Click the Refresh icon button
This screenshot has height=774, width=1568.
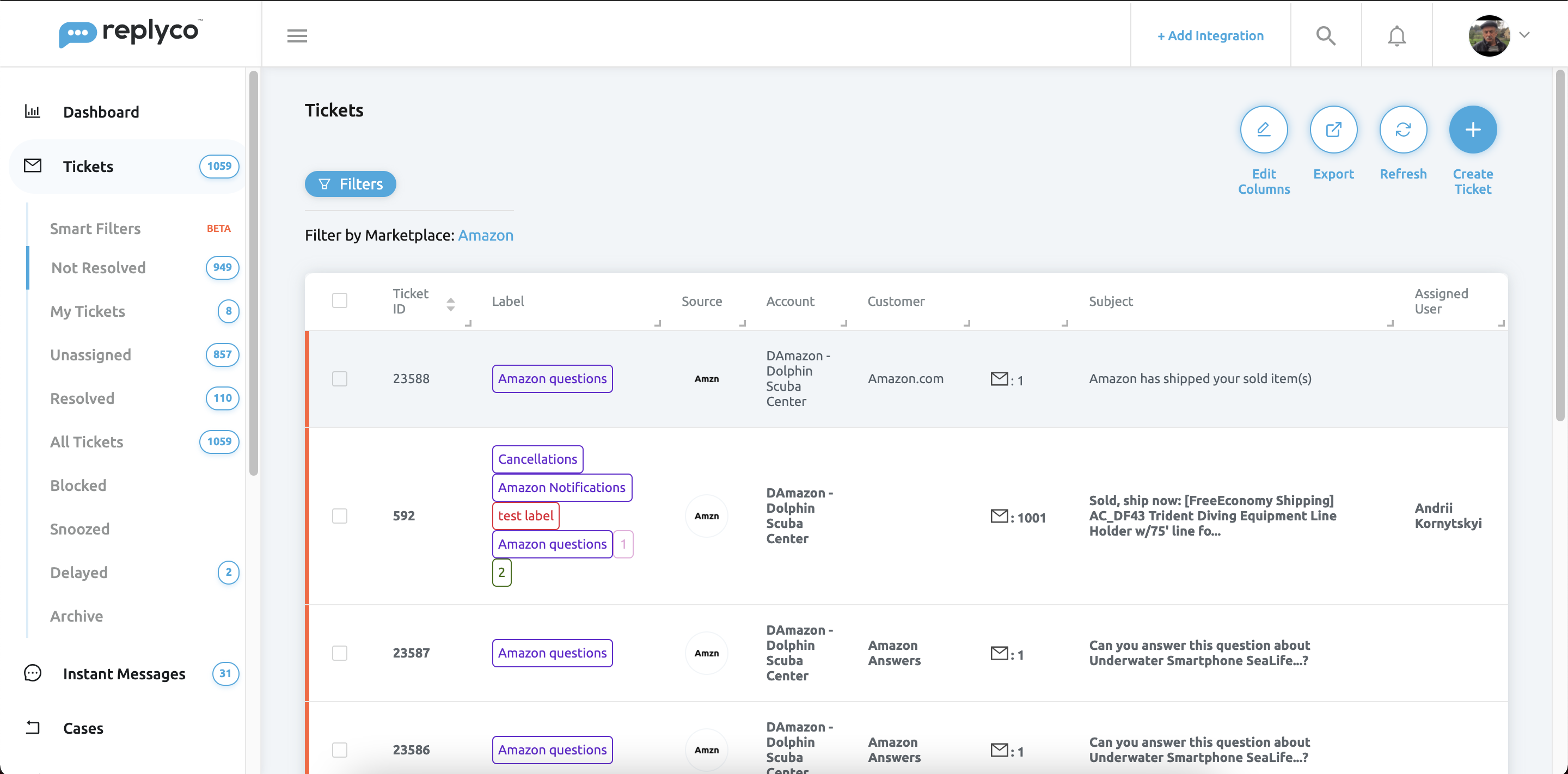pyautogui.click(x=1403, y=130)
